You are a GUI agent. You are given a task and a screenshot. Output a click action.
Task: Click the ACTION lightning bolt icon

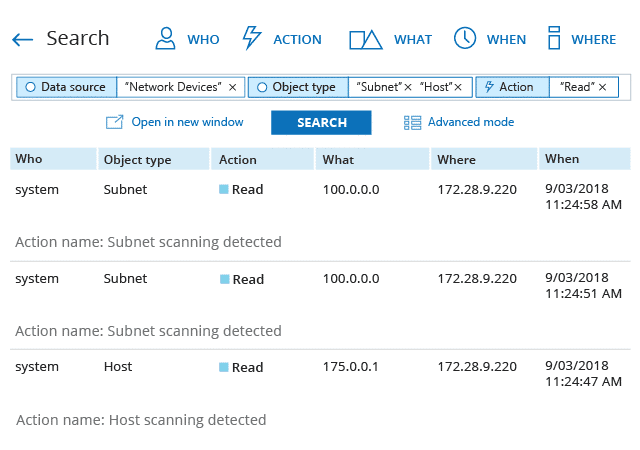tap(251, 38)
